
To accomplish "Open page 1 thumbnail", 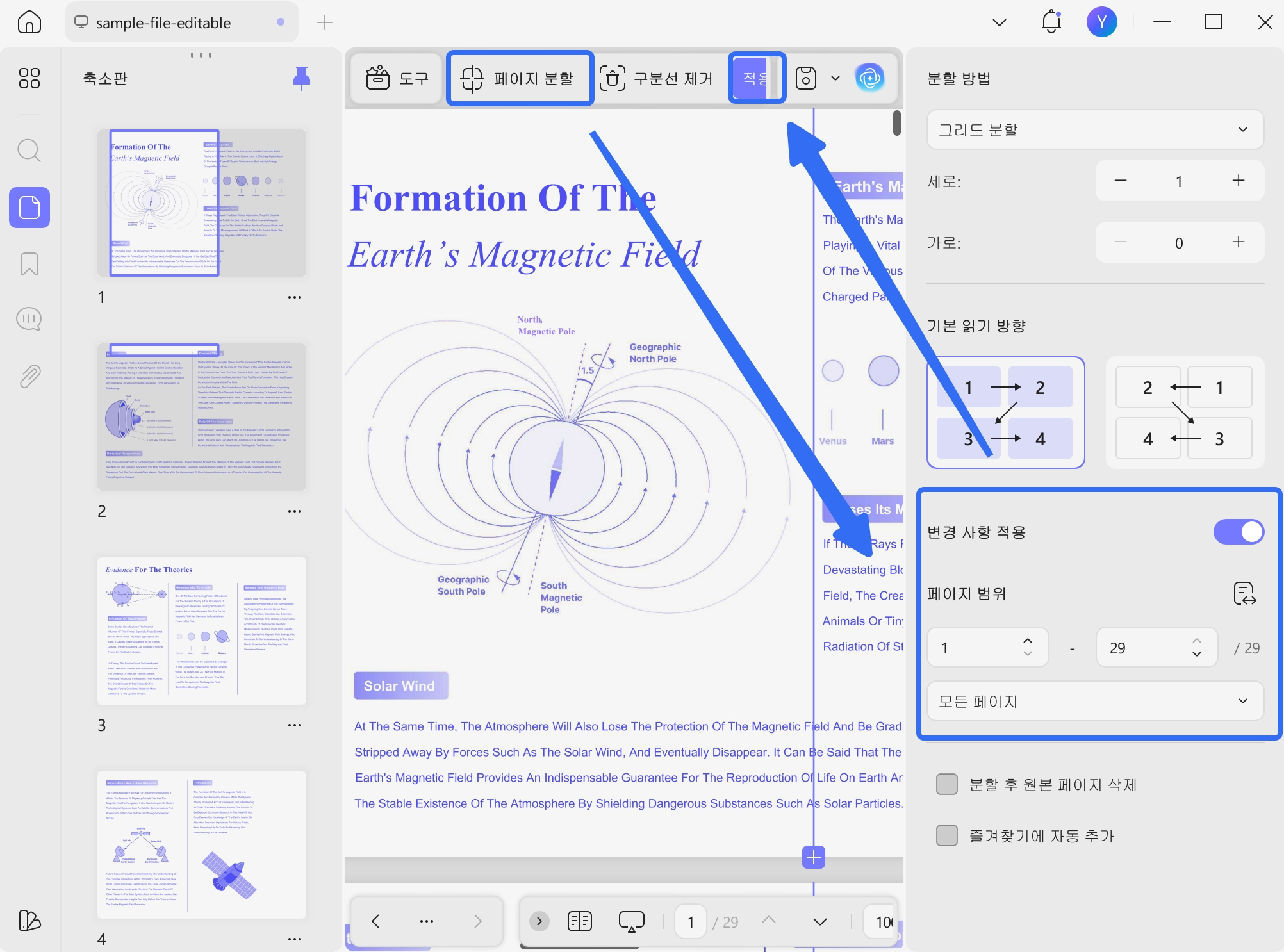I will 202,203.
